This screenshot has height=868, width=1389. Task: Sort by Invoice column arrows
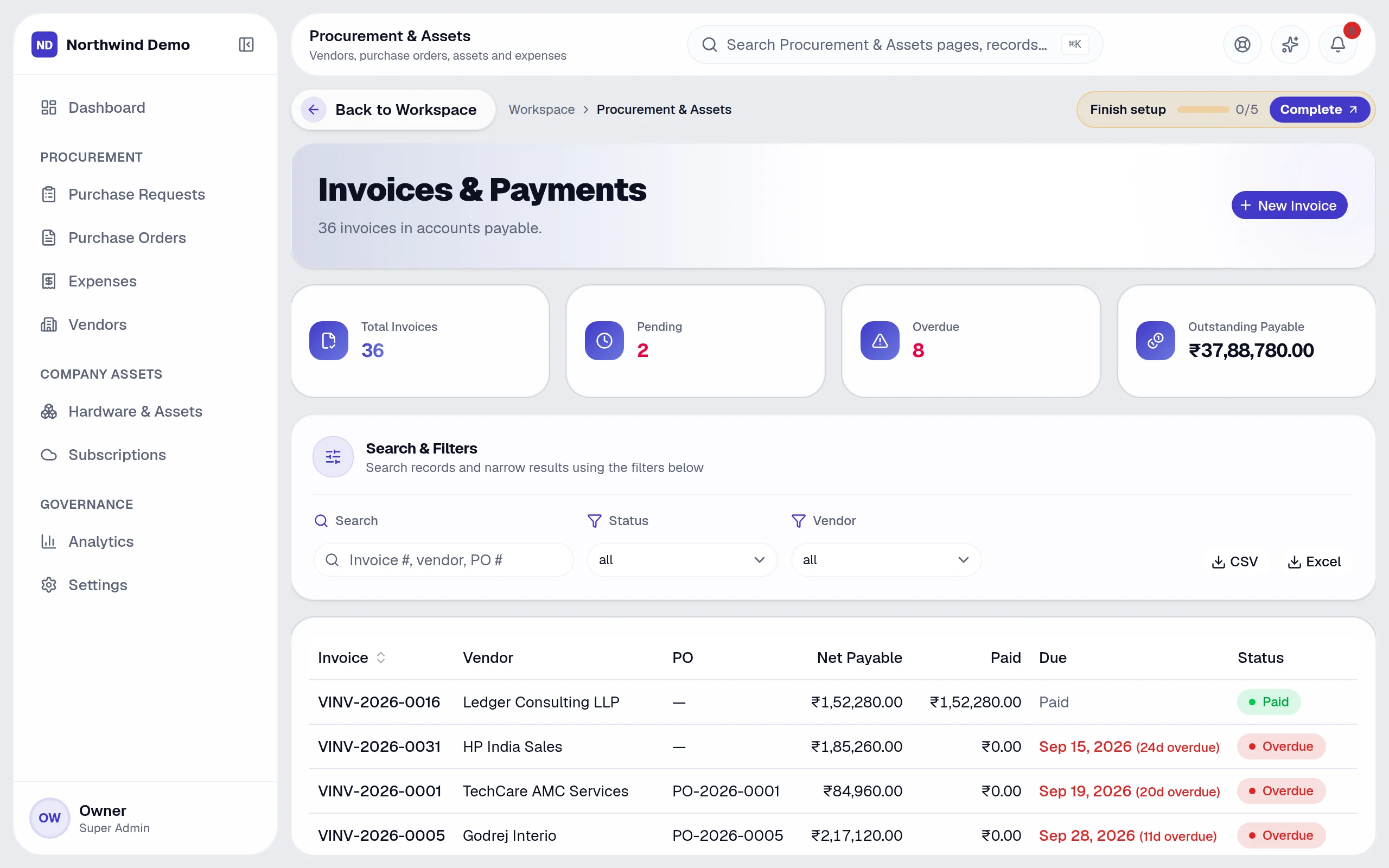[x=380, y=658]
